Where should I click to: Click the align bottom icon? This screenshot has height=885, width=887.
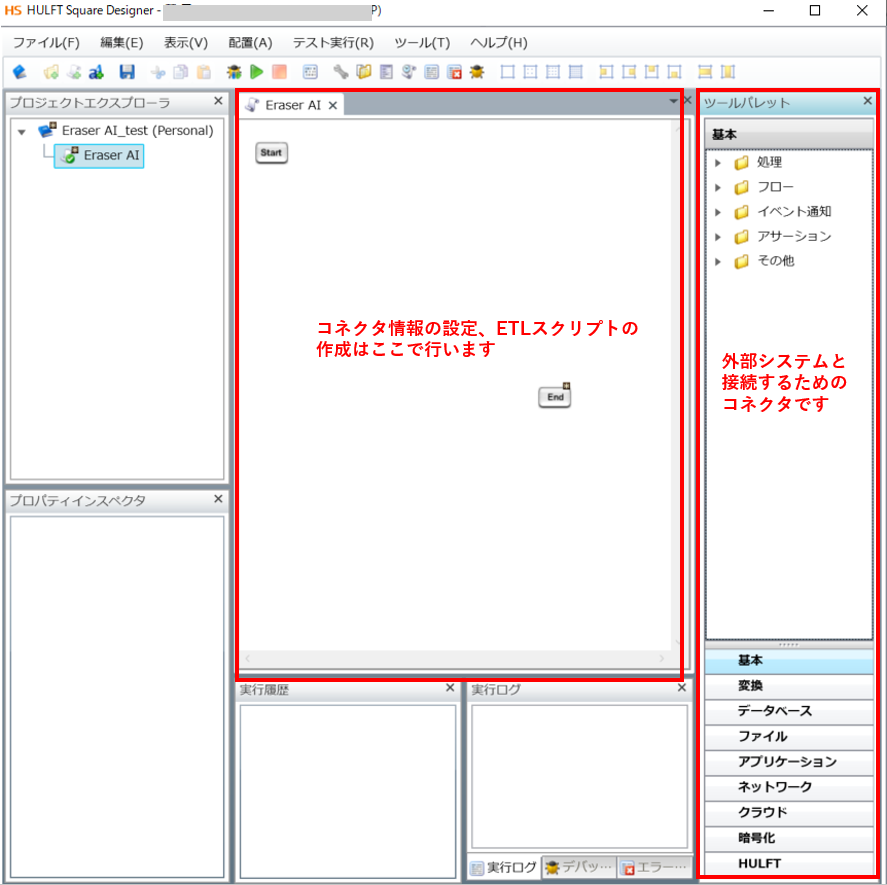tap(674, 72)
